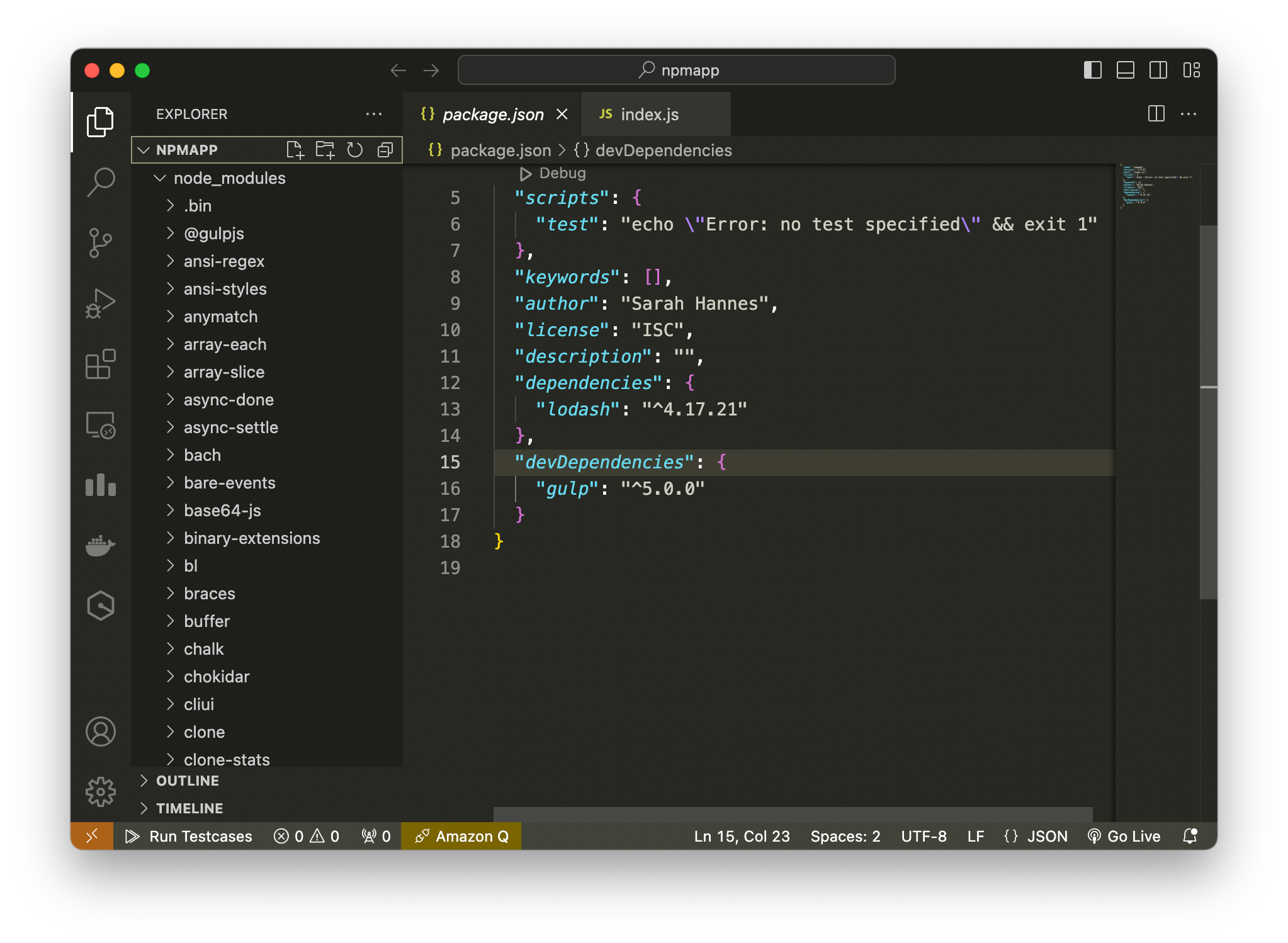Click the ports forwarded indicator showing 0

376,836
